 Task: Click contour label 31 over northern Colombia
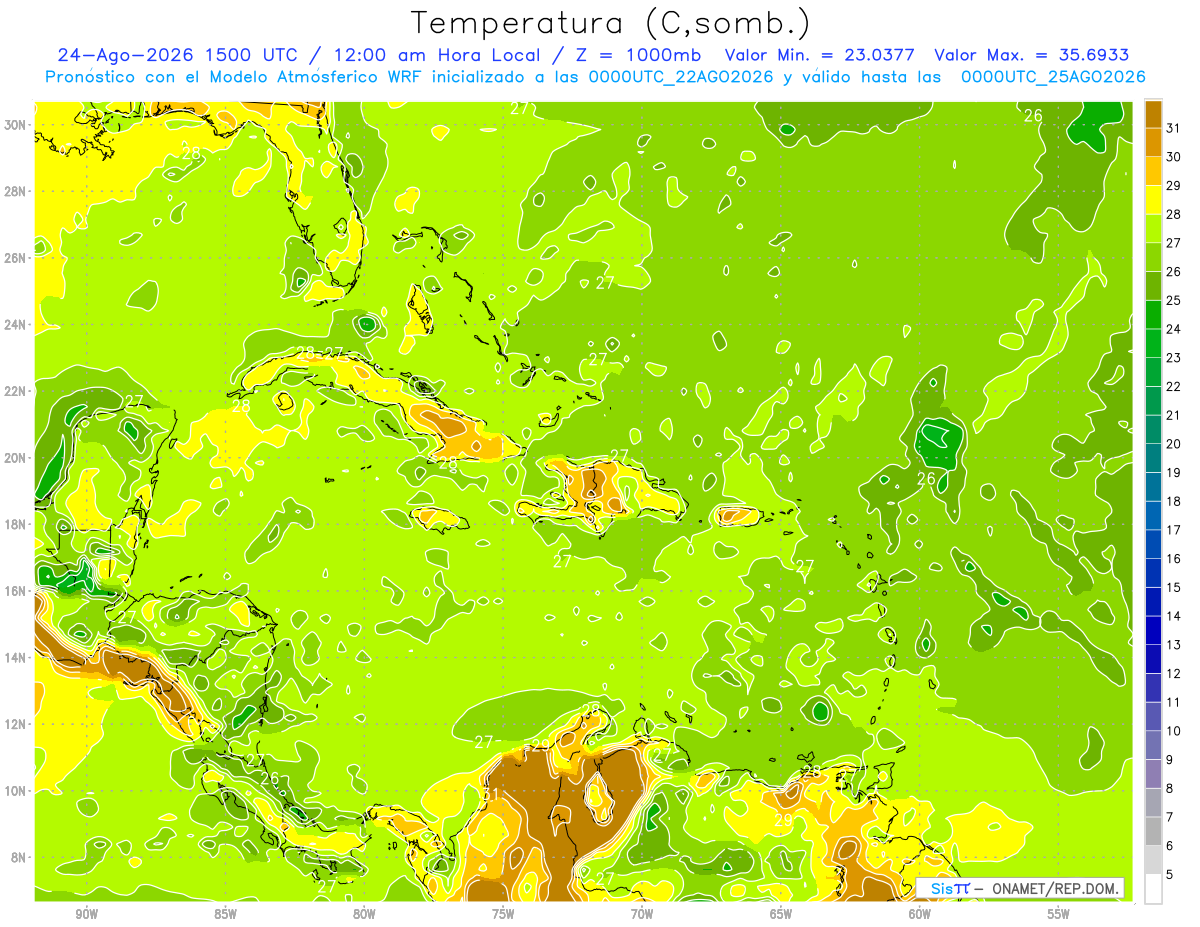point(490,794)
